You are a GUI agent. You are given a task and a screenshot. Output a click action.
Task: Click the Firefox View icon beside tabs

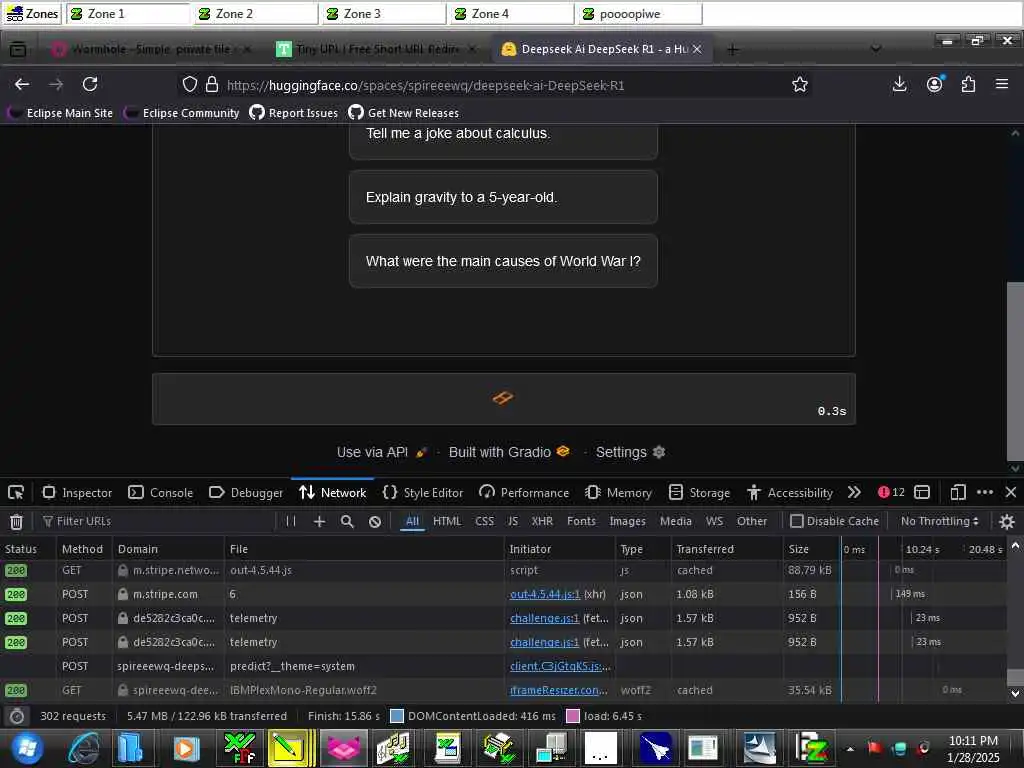[18, 50]
